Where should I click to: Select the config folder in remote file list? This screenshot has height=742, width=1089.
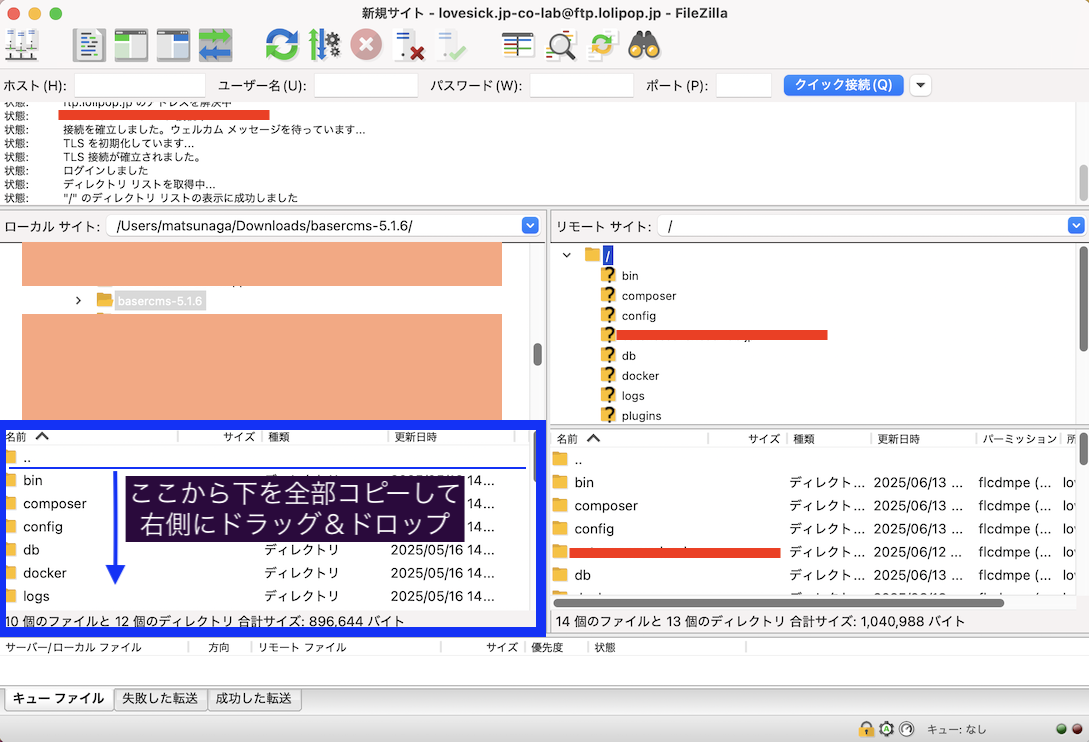point(594,529)
